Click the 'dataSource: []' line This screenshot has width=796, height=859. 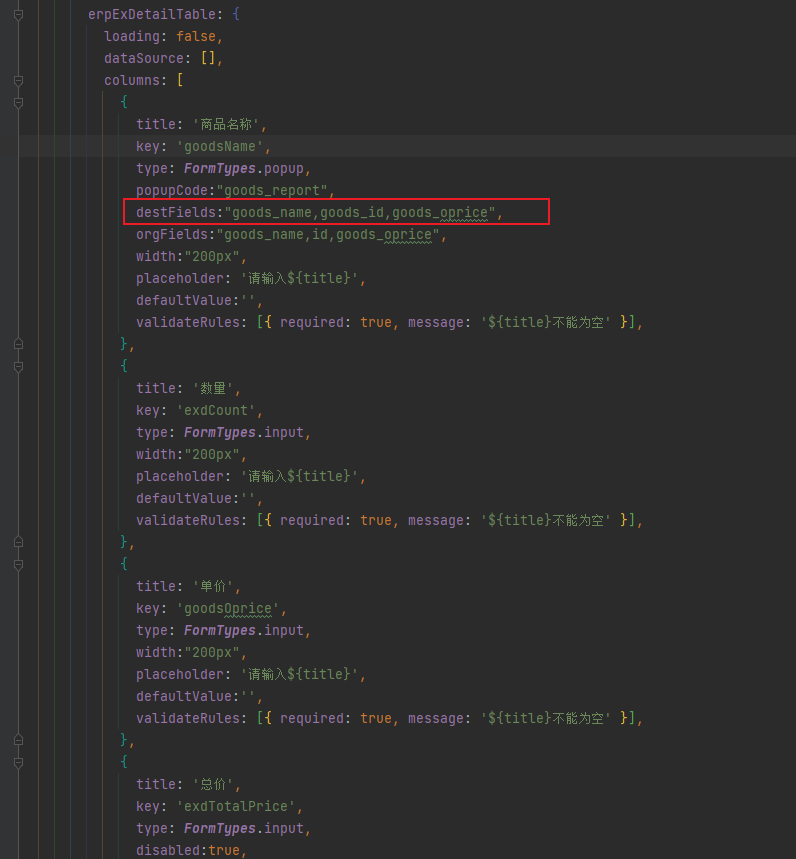[x=163, y=59]
